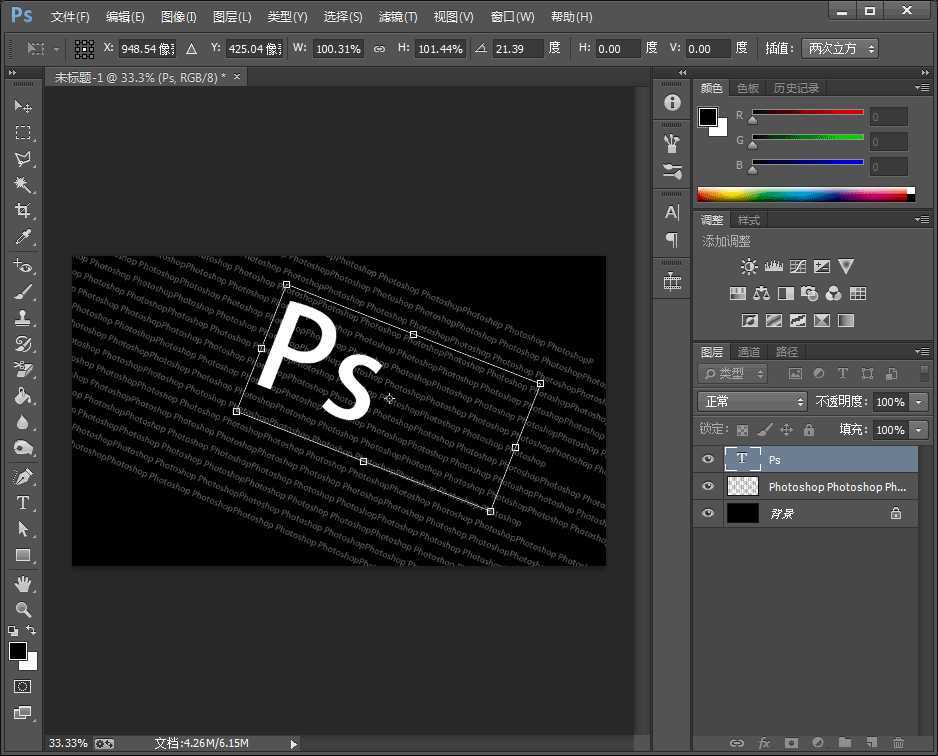This screenshot has height=756, width=938.
Task: Add a Curves adjustment from the Adjustments panel
Action: (x=797, y=266)
